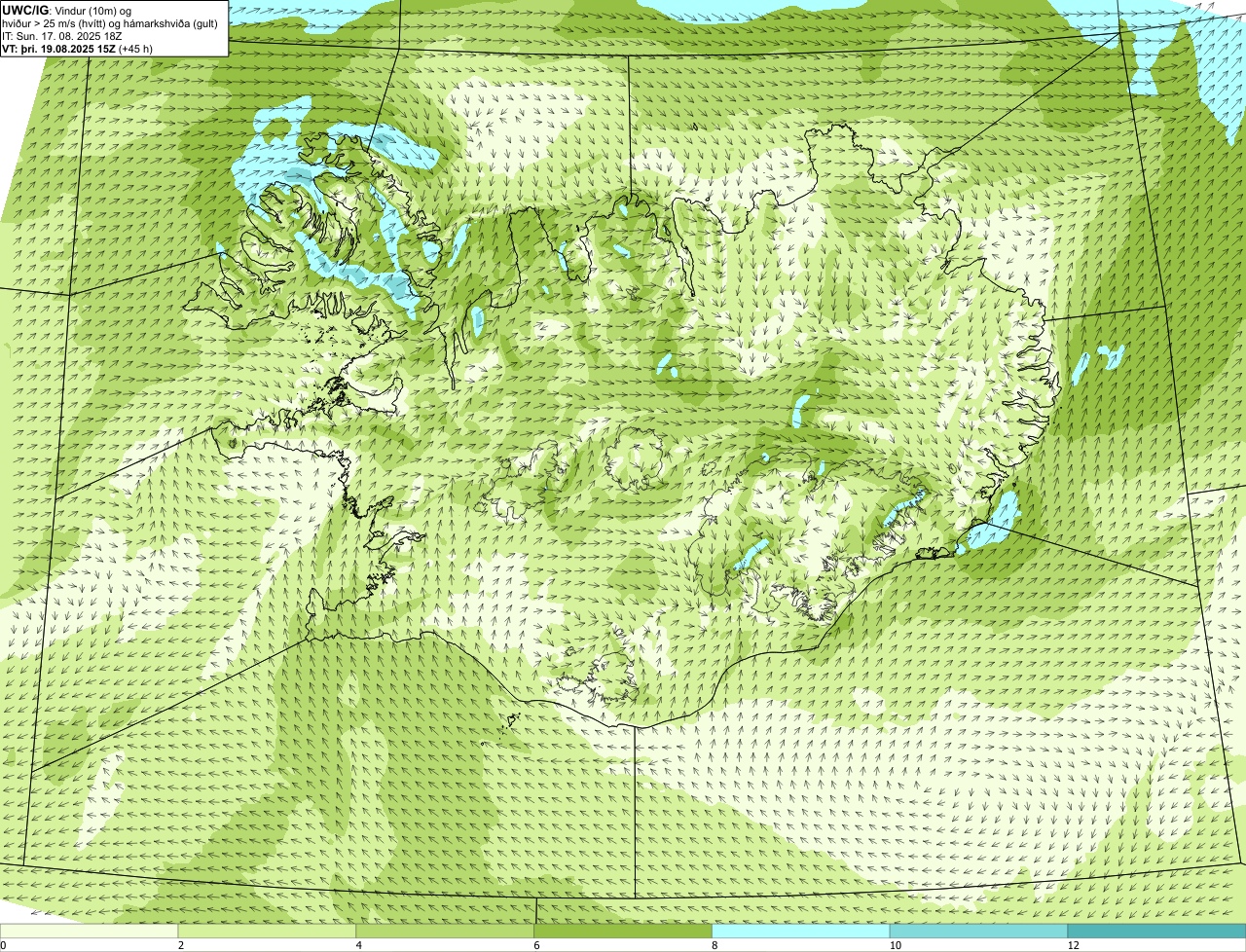The height and width of the screenshot is (952, 1246).
Task: Click the 6–8 m/s darkest green scale segment
Action: 624,932
